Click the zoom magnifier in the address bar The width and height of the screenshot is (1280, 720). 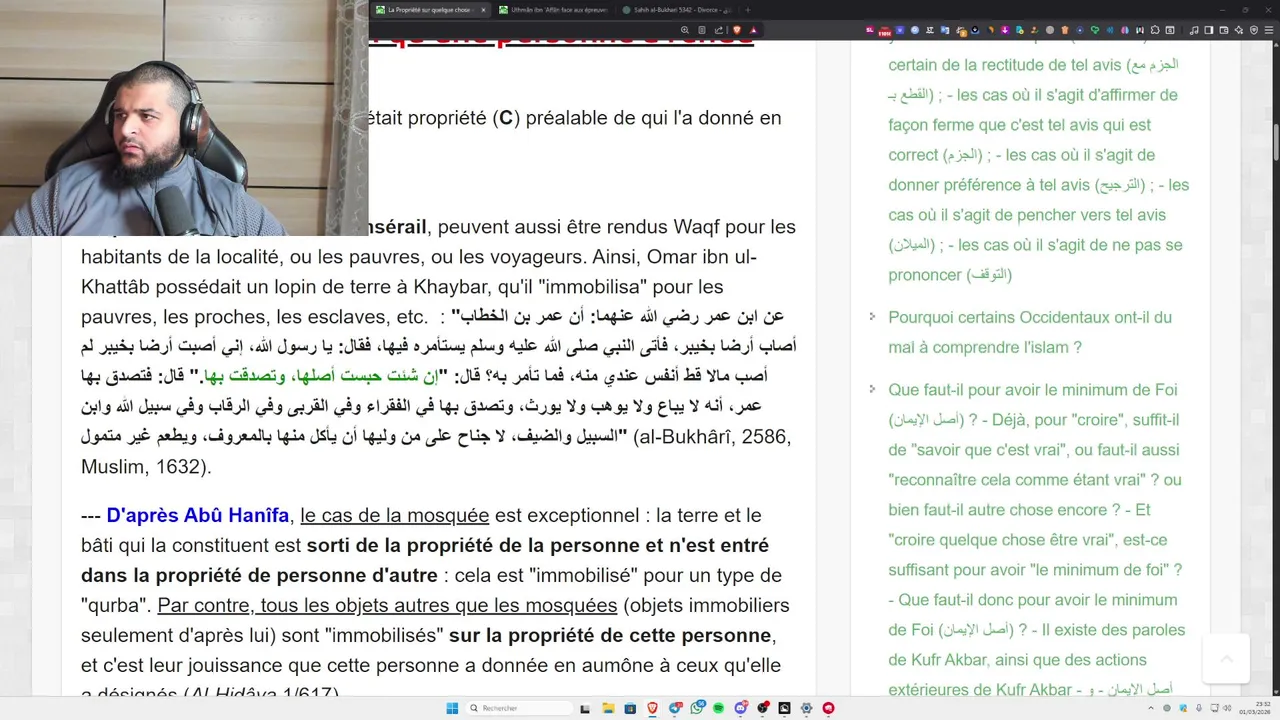tap(685, 30)
